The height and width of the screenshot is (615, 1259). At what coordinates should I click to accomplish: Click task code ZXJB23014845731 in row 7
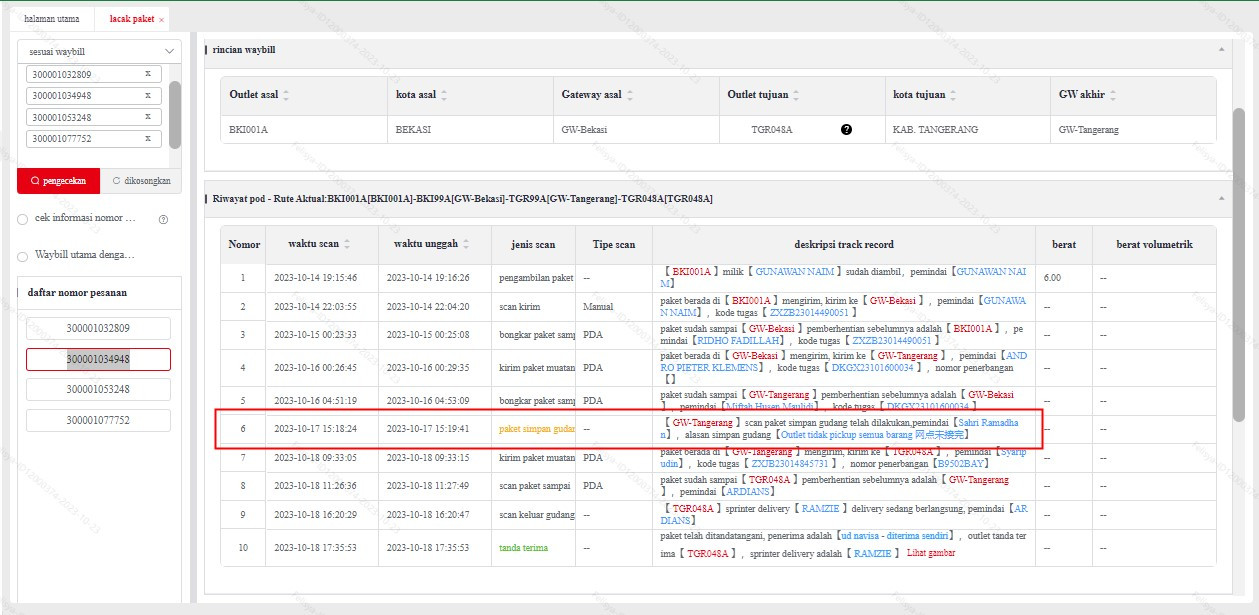point(791,464)
